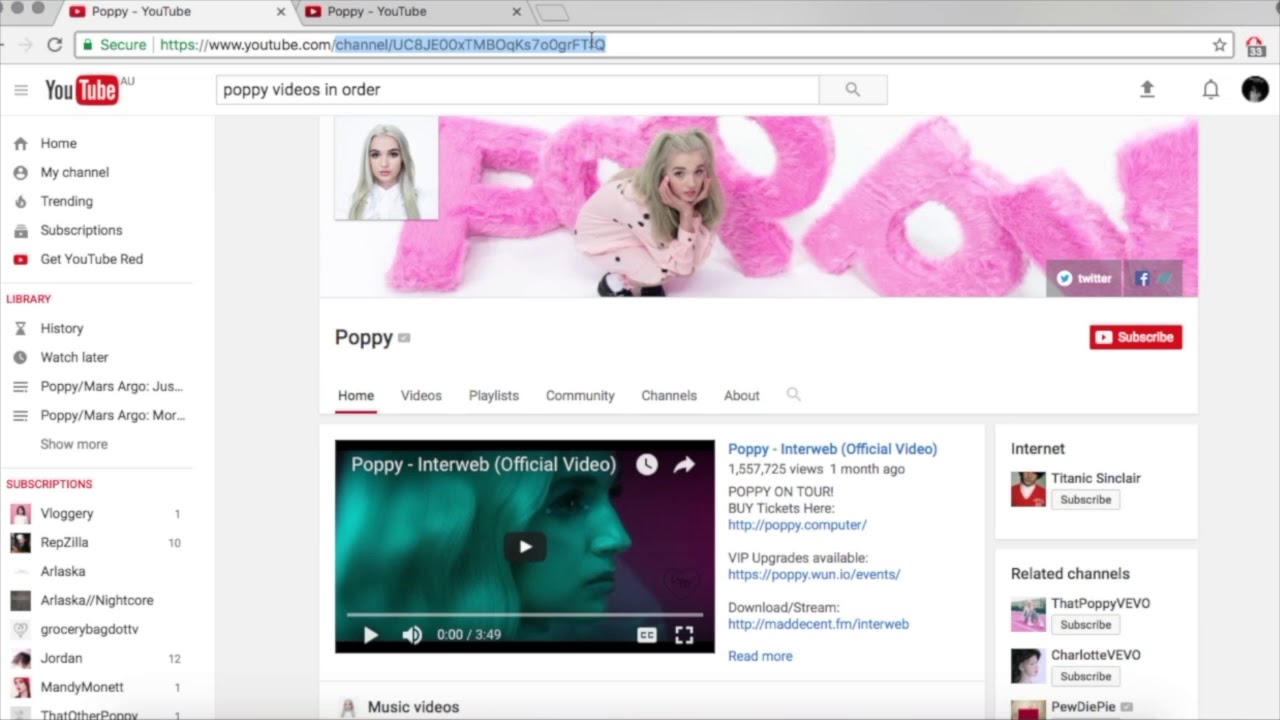This screenshot has width=1280, height=720.
Task: Switch to the Playlists tab
Action: (x=494, y=395)
